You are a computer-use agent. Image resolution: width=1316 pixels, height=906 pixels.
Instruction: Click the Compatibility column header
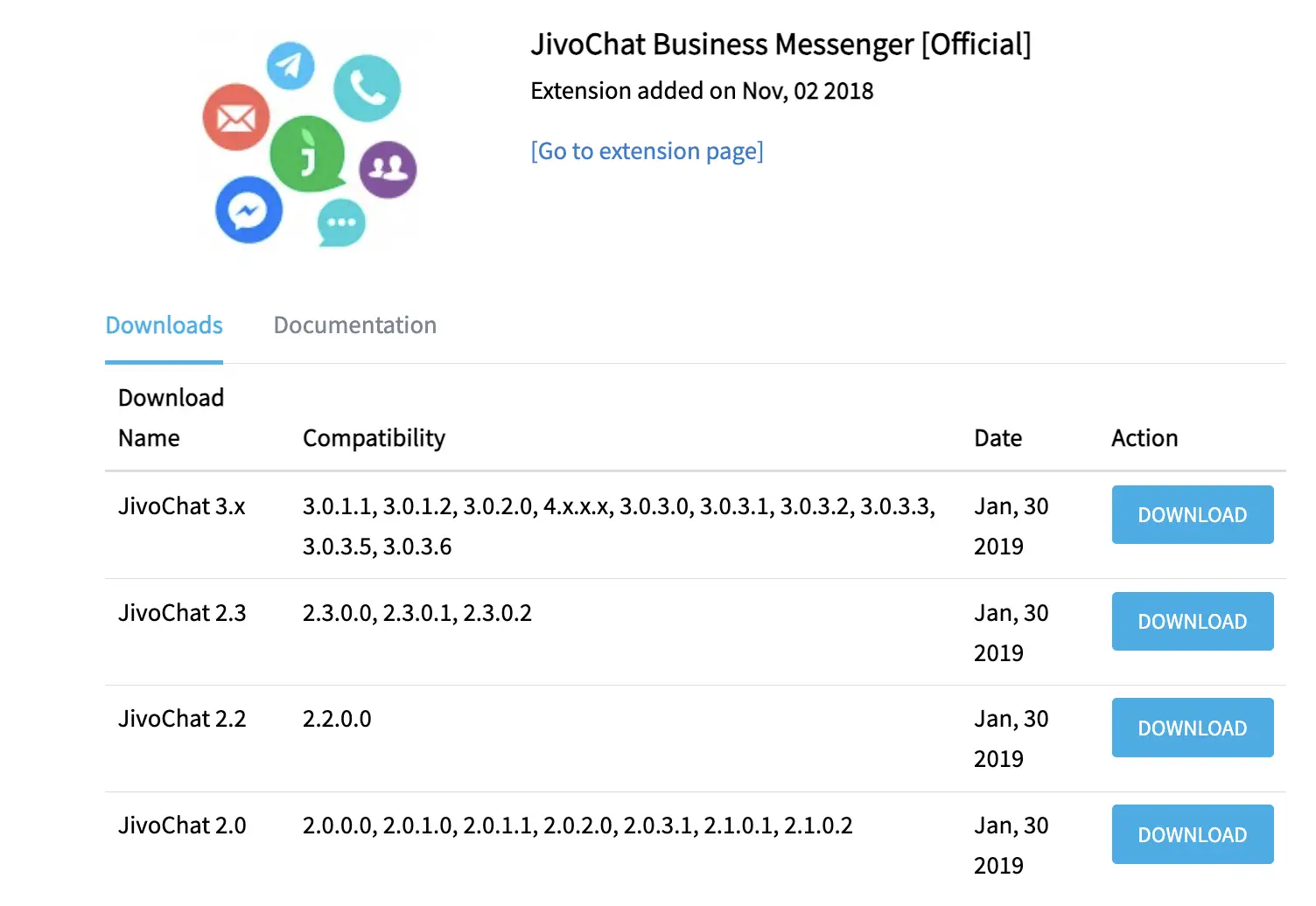(x=374, y=438)
